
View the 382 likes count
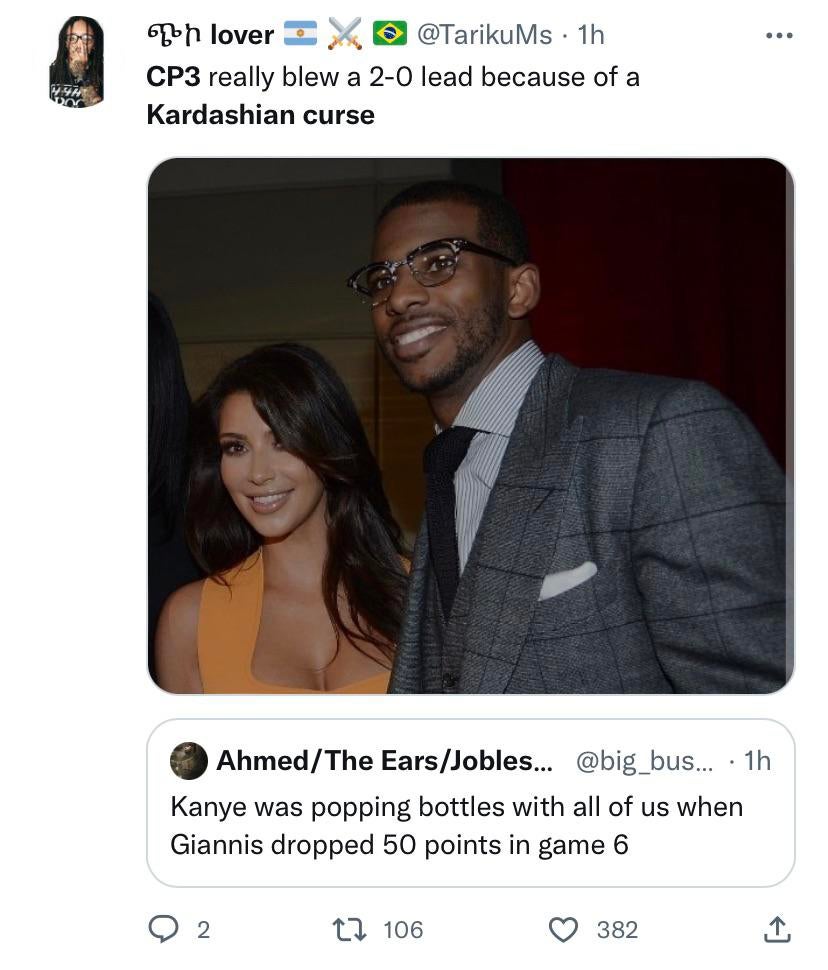(x=617, y=930)
